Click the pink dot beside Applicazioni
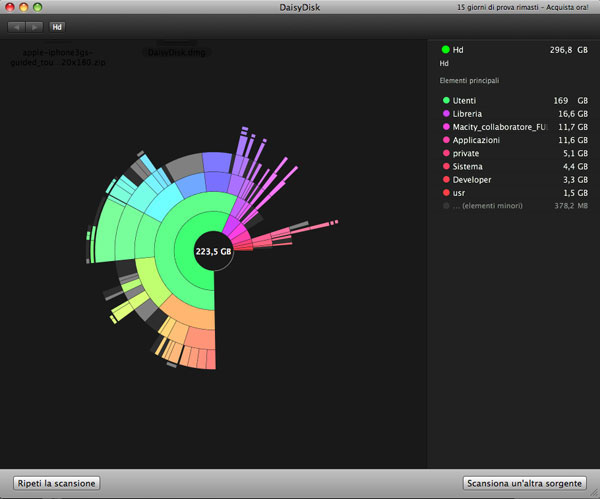The height and width of the screenshot is (499, 600). pyautogui.click(x=445, y=140)
